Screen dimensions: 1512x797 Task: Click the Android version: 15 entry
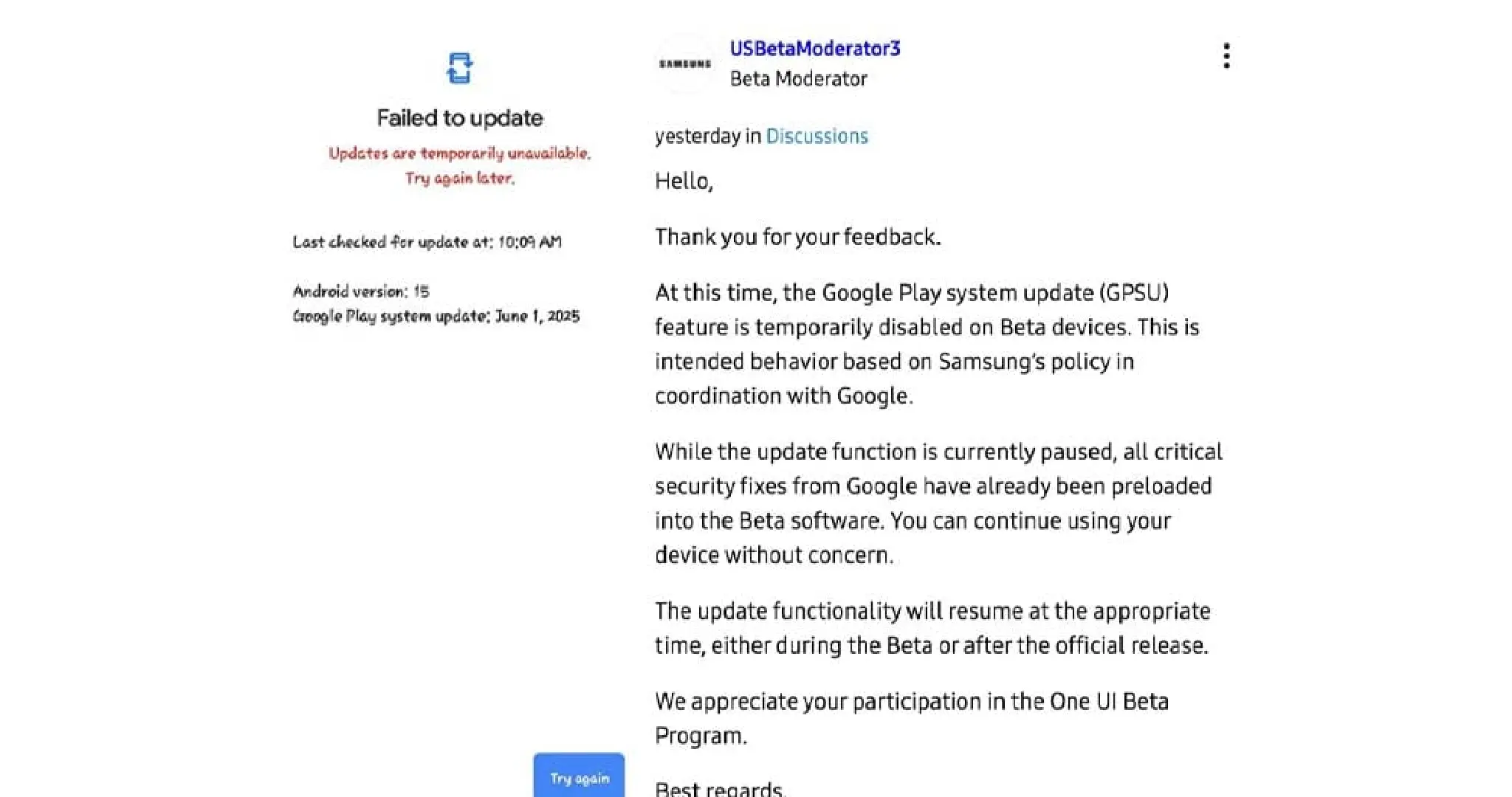point(361,291)
